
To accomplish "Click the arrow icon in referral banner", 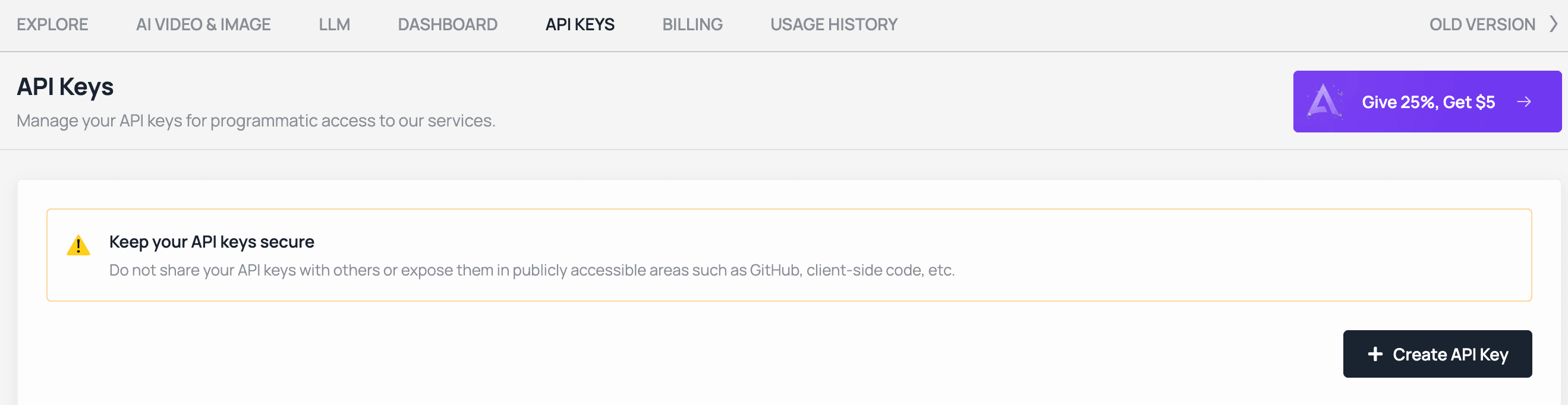I will [1524, 102].
